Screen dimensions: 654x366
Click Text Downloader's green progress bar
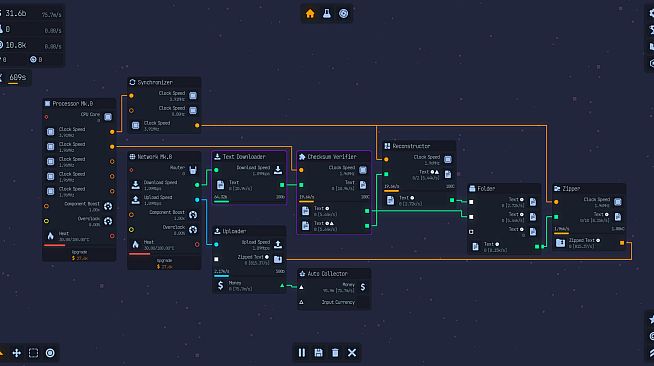click(221, 201)
